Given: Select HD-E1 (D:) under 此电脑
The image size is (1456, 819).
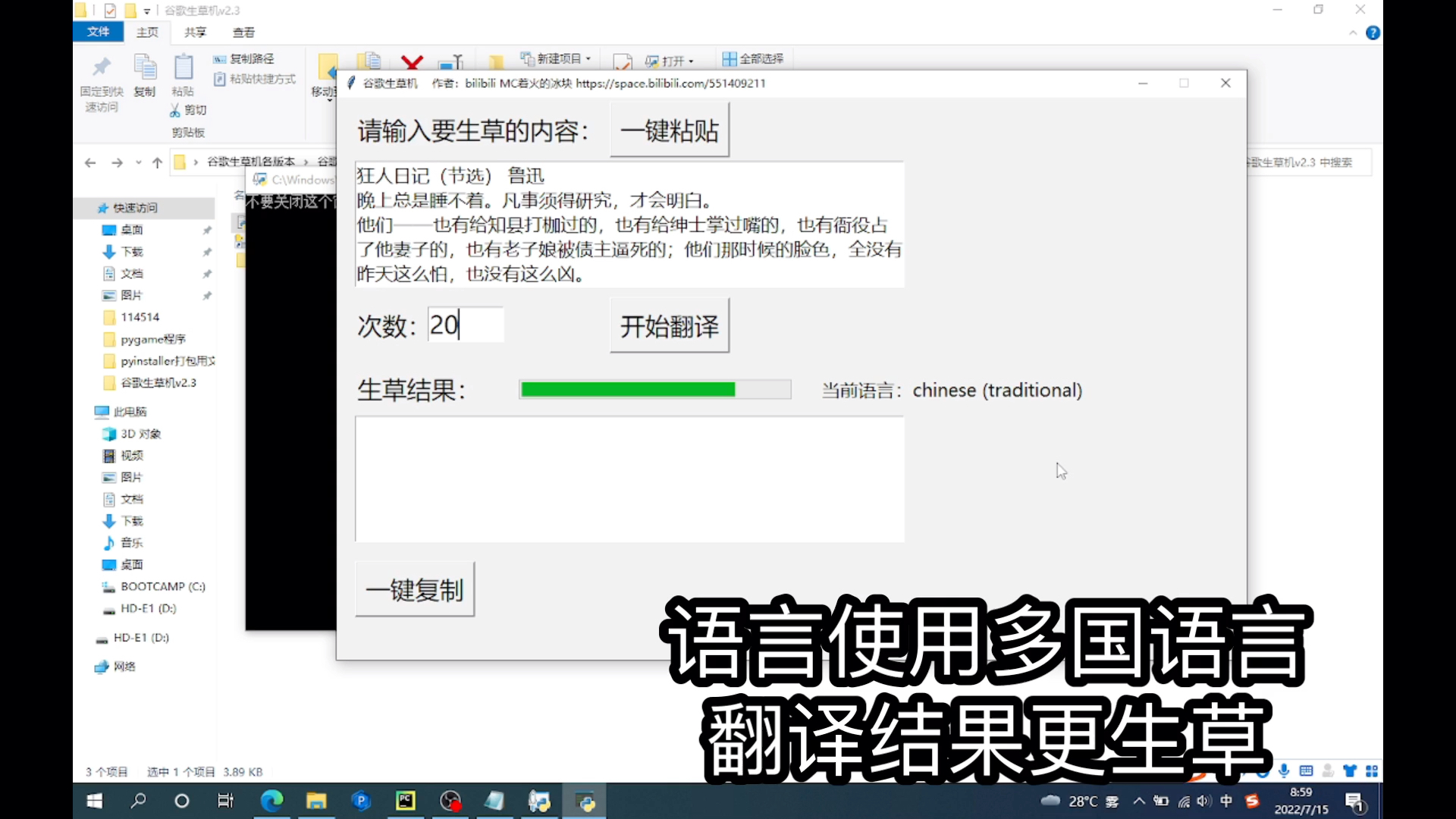Looking at the screenshot, I should tap(148, 609).
